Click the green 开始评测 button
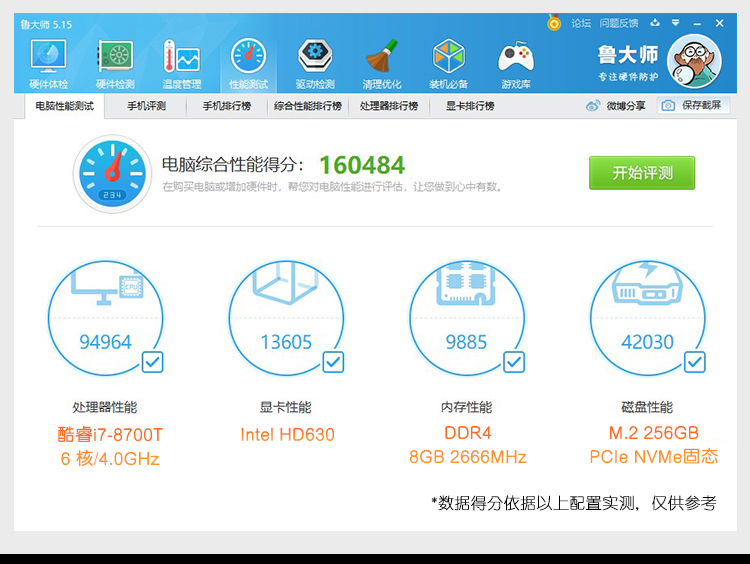The height and width of the screenshot is (564, 750). point(642,173)
